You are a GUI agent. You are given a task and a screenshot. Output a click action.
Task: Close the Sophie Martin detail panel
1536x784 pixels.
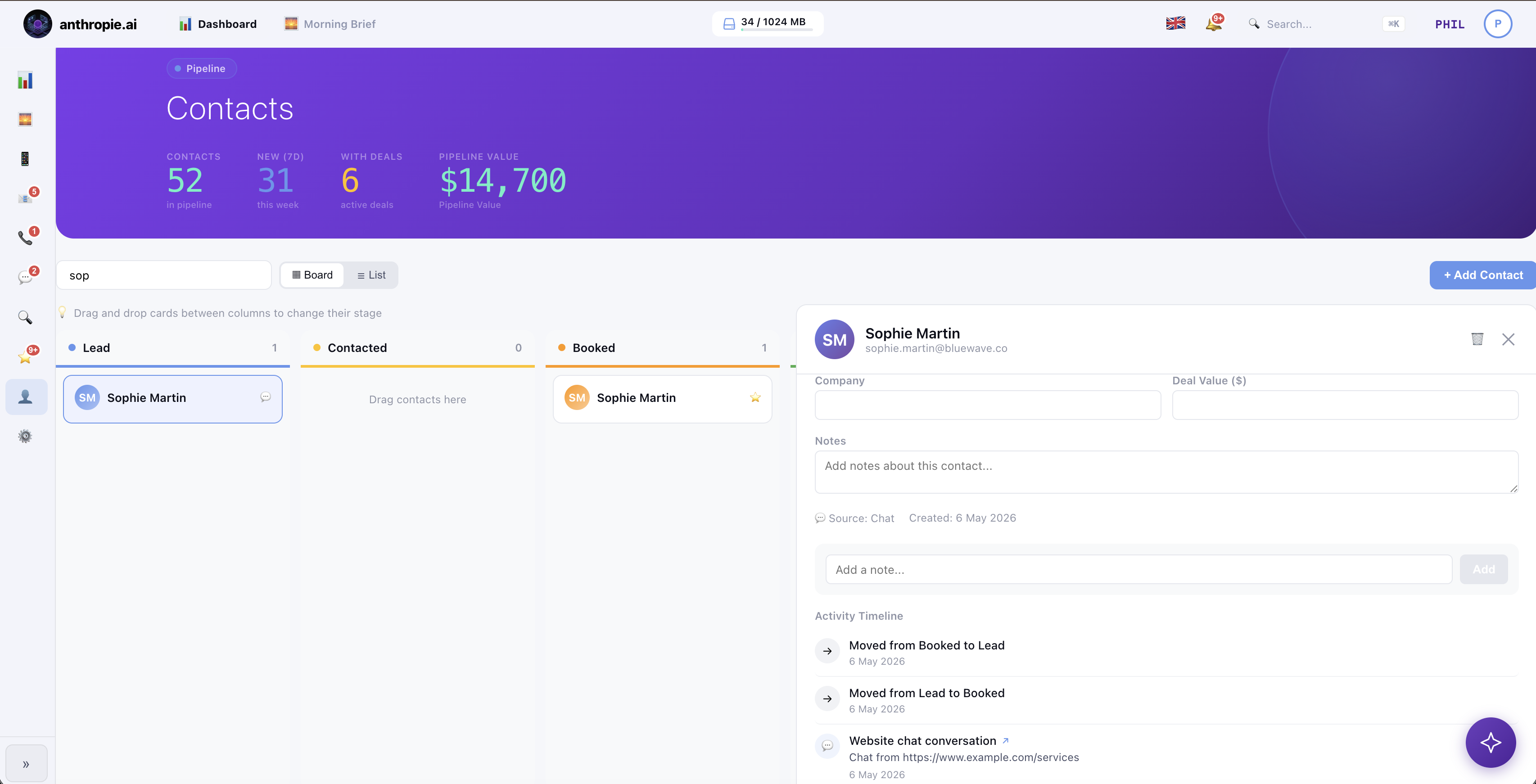tap(1508, 339)
